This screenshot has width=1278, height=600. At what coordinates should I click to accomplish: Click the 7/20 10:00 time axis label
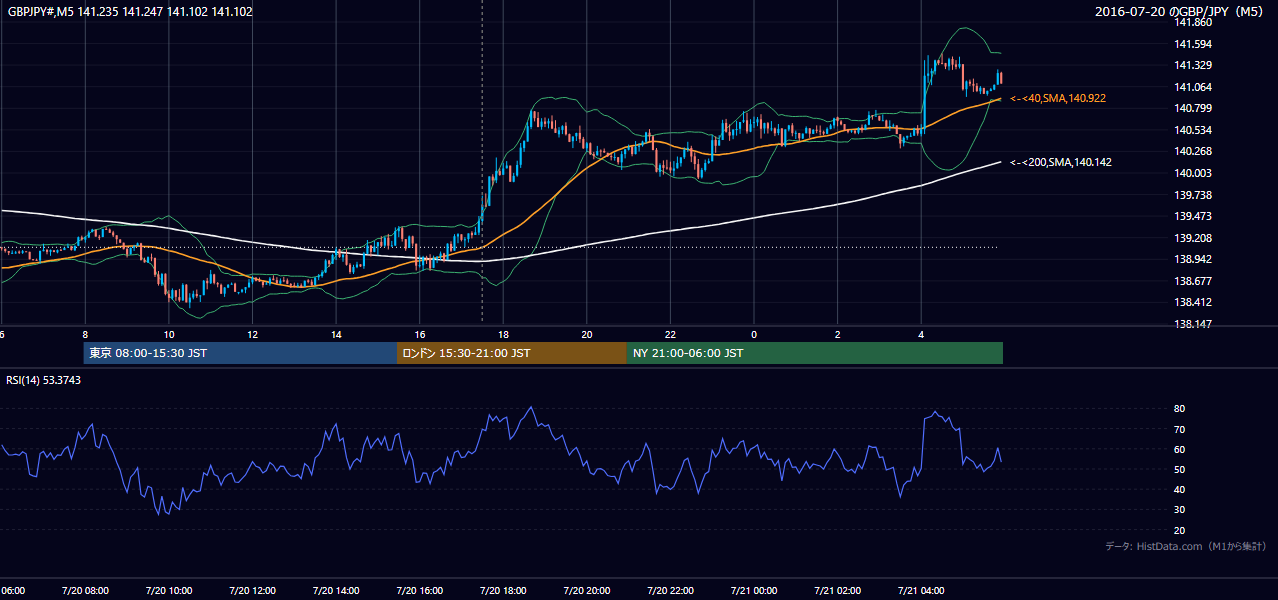coord(169,590)
